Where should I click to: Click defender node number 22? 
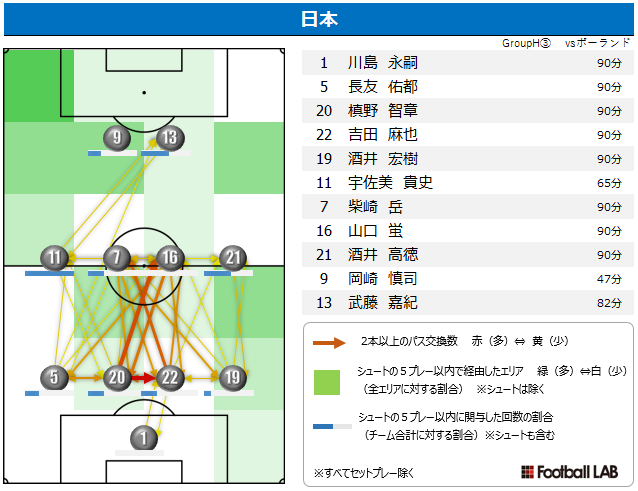(170, 377)
